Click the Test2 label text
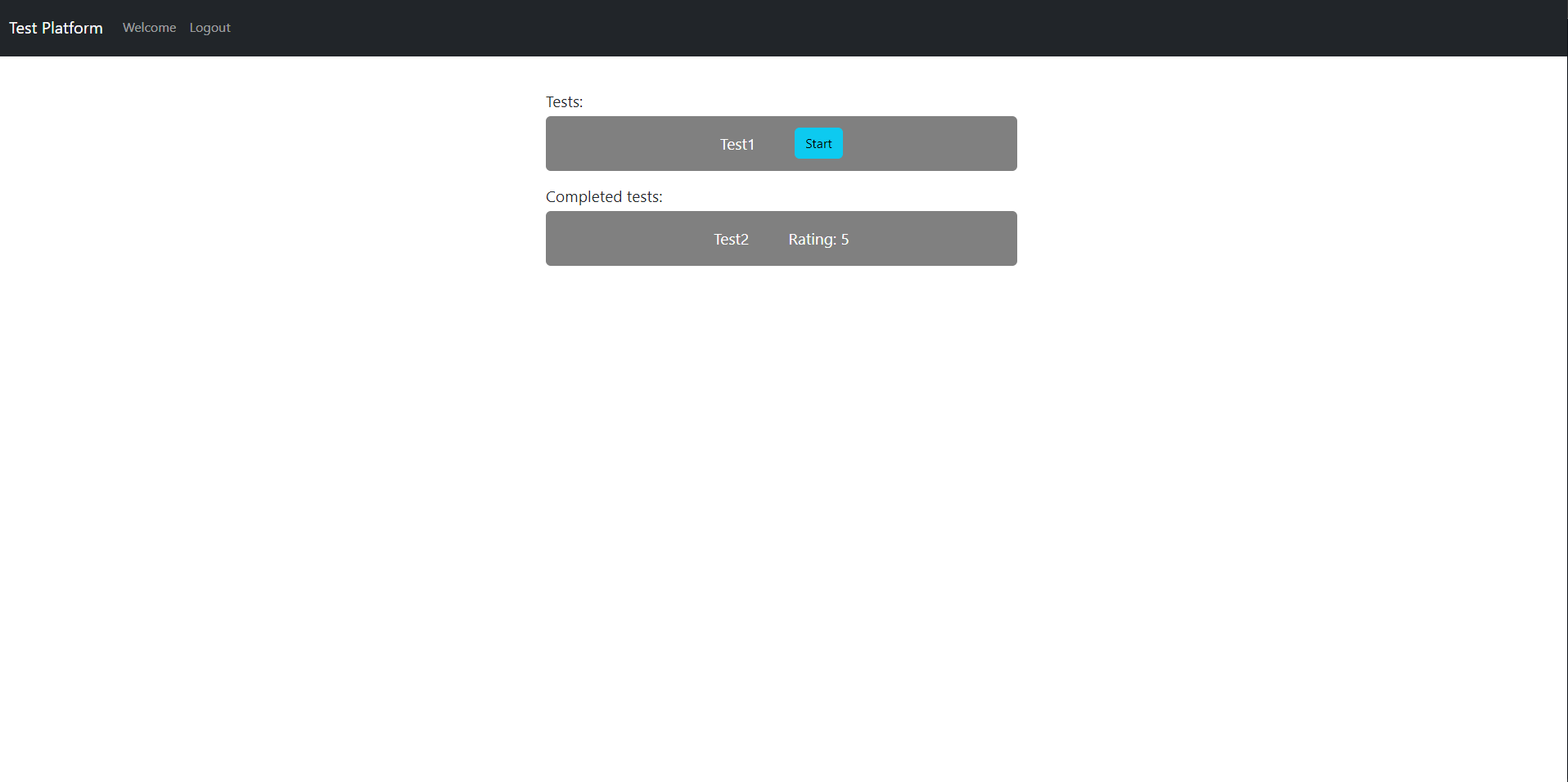Viewport: 1568px width, 782px height. [730, 239]
